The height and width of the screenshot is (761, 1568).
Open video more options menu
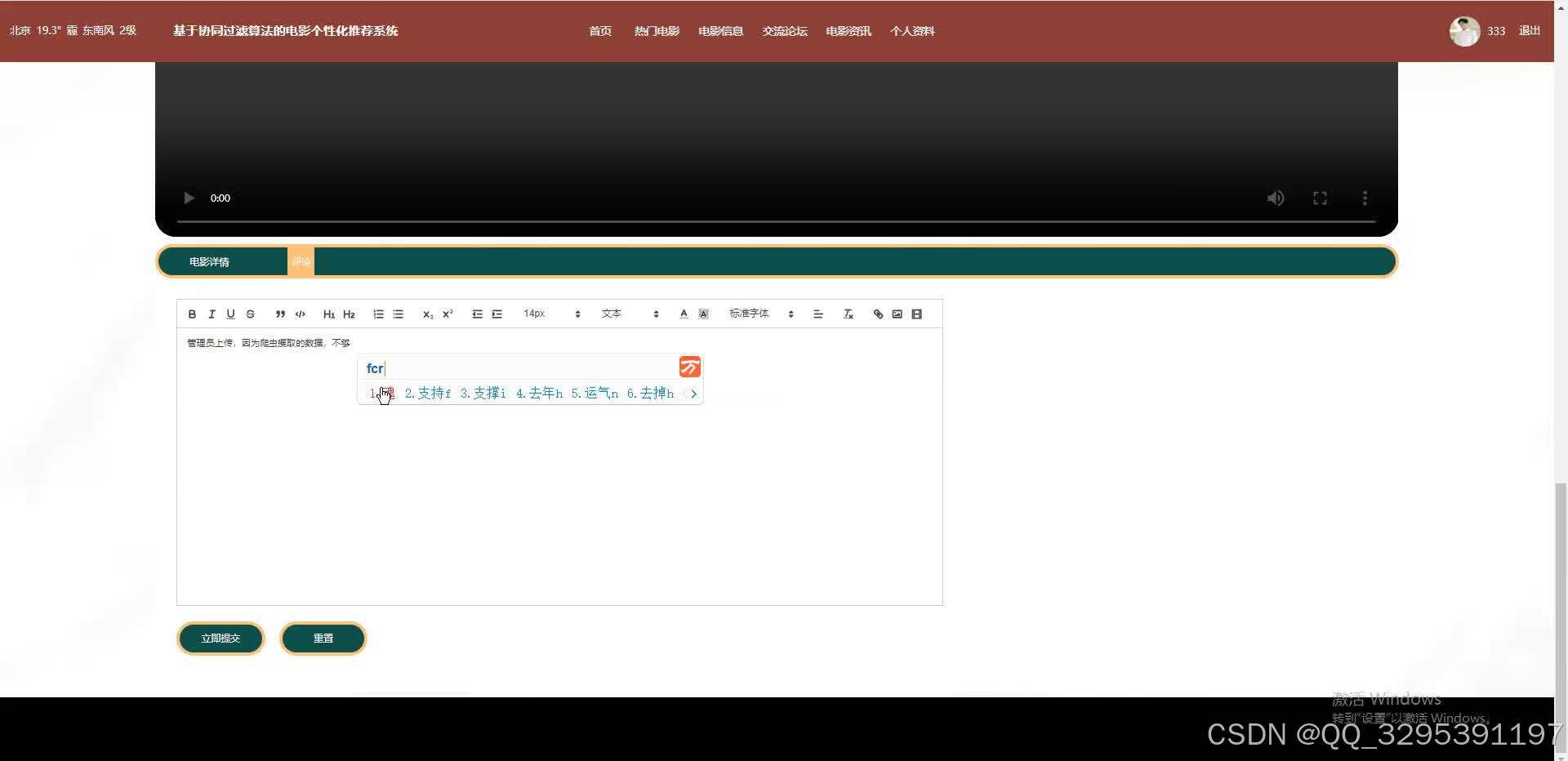1364,198
